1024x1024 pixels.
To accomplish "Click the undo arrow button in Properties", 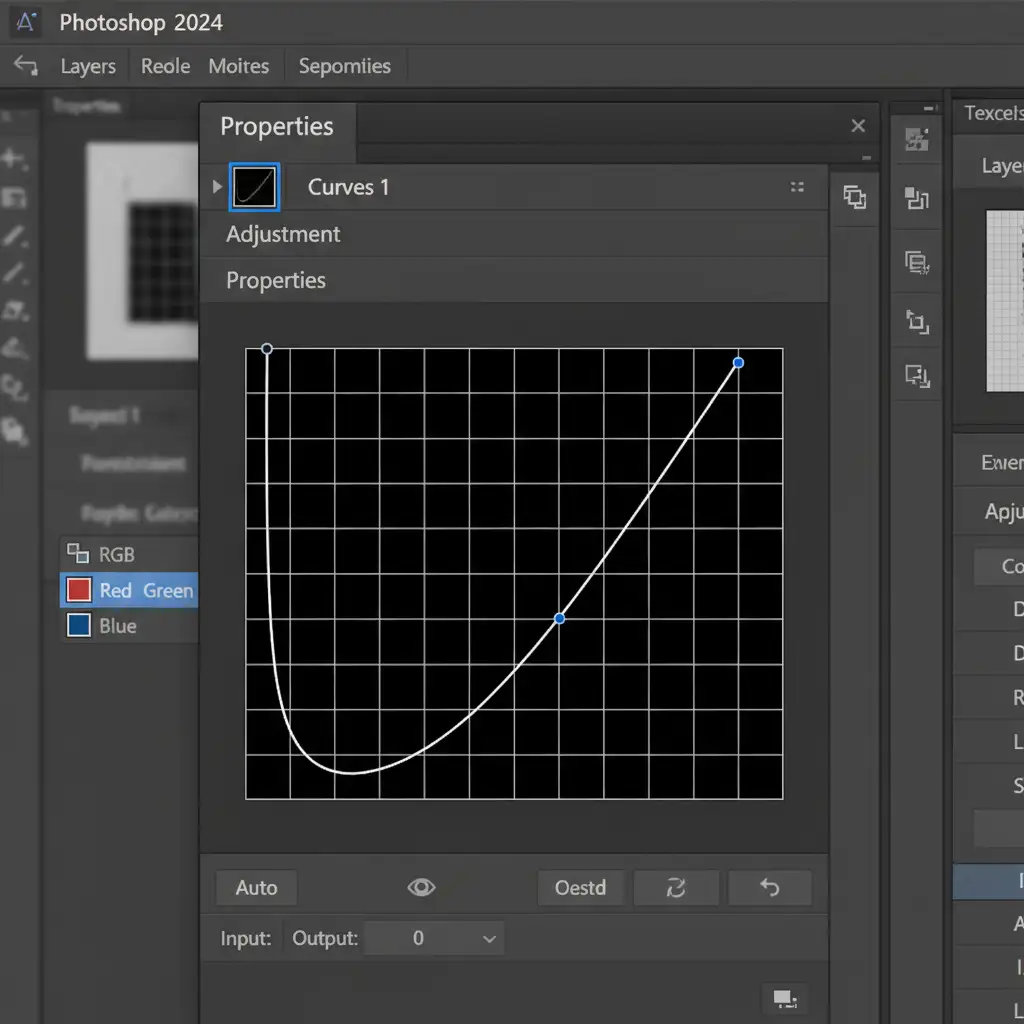I will (770, 887).
